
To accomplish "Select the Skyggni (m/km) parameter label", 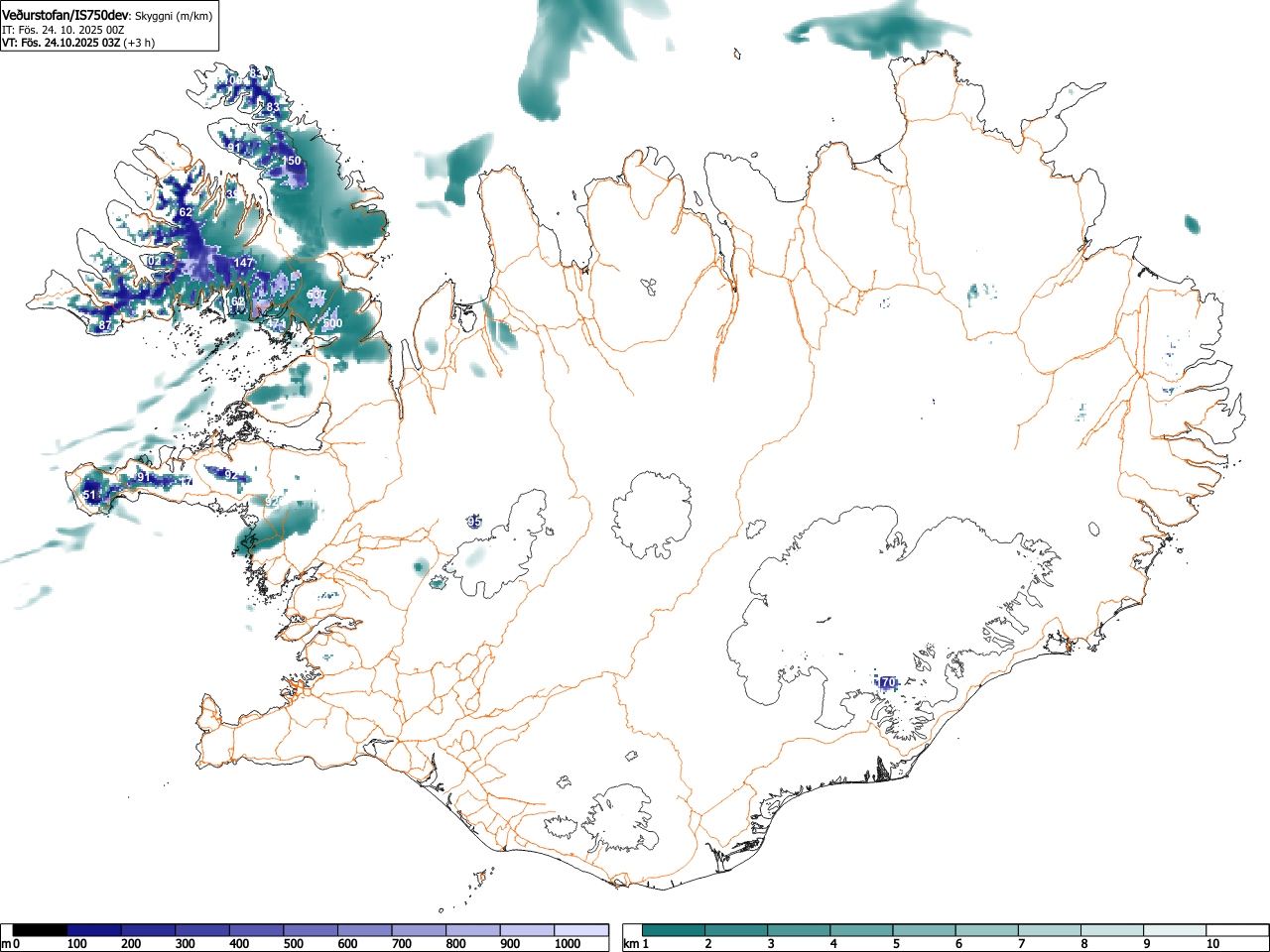I will [173, 16].
